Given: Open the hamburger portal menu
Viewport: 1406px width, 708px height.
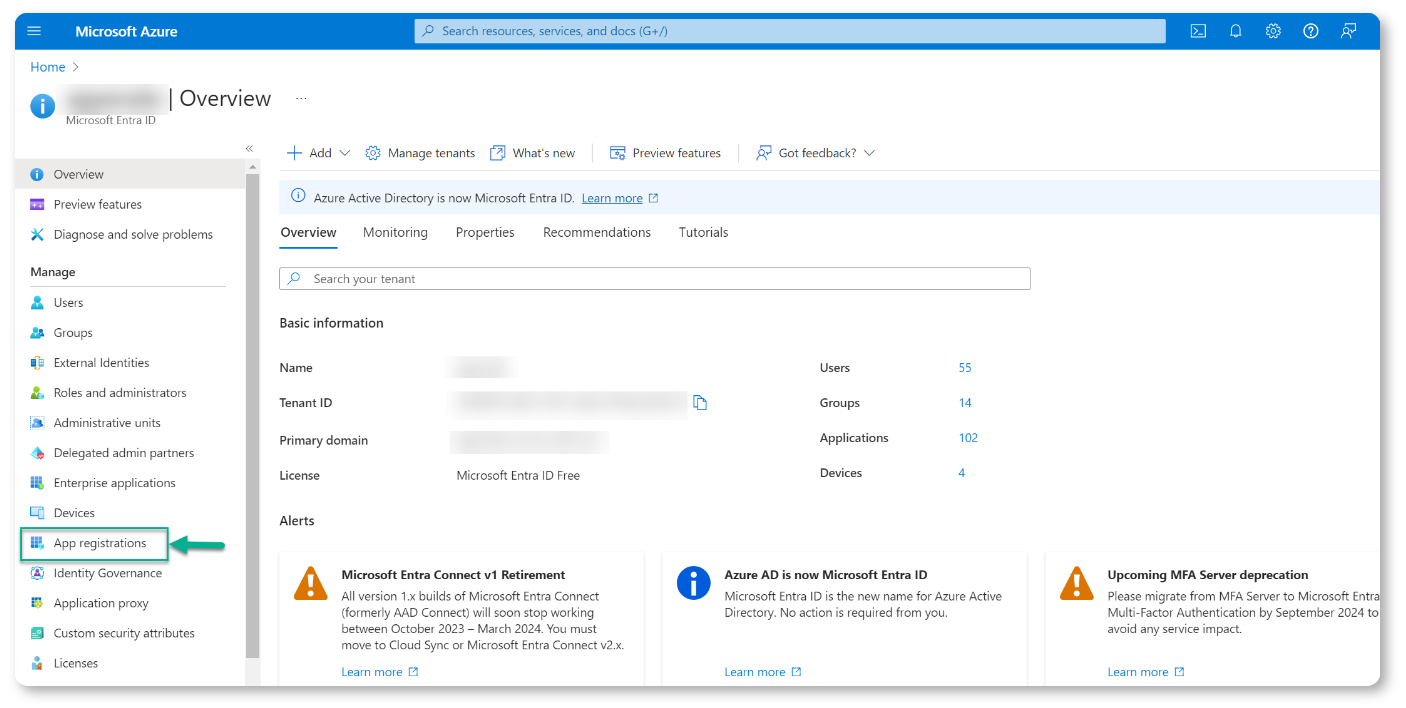Looking at the screenshot, I should pos(34,31).
